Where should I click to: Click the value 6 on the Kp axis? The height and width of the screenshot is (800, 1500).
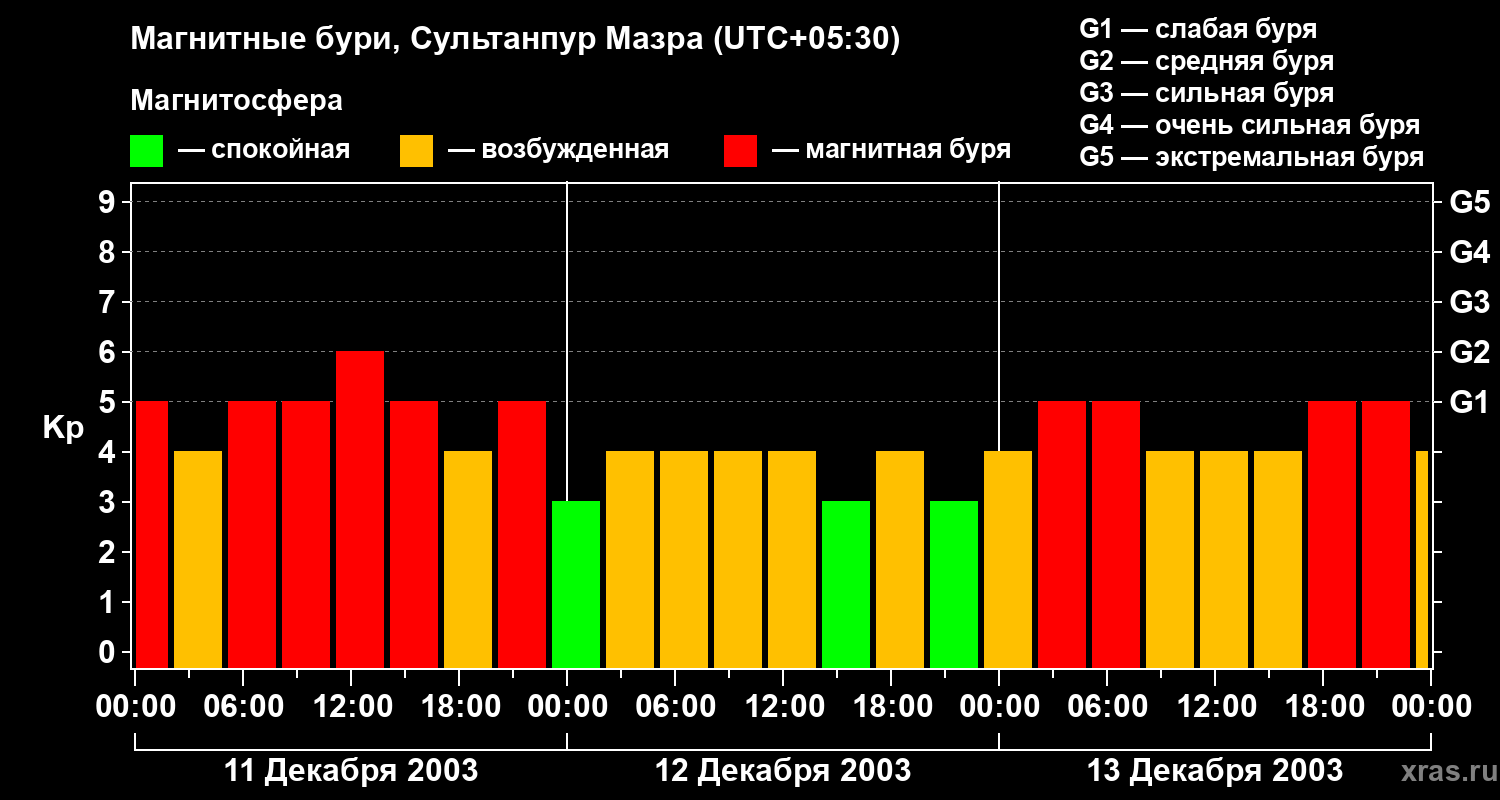coord(109,352)
